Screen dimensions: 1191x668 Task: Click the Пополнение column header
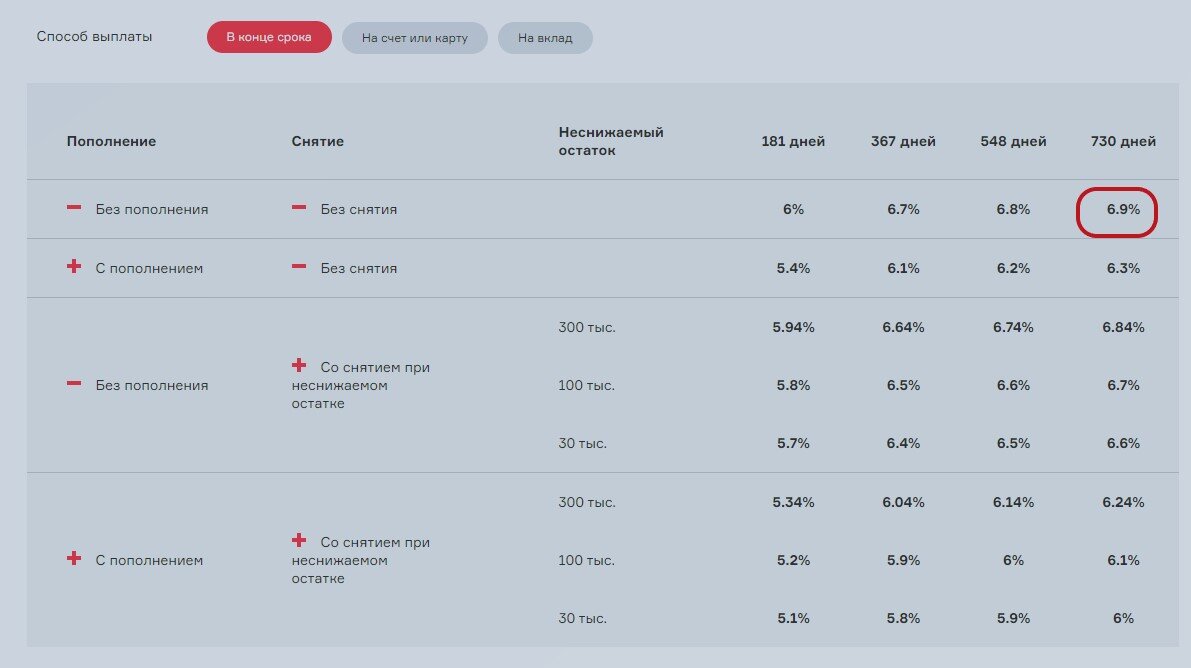tap(111, 141)
